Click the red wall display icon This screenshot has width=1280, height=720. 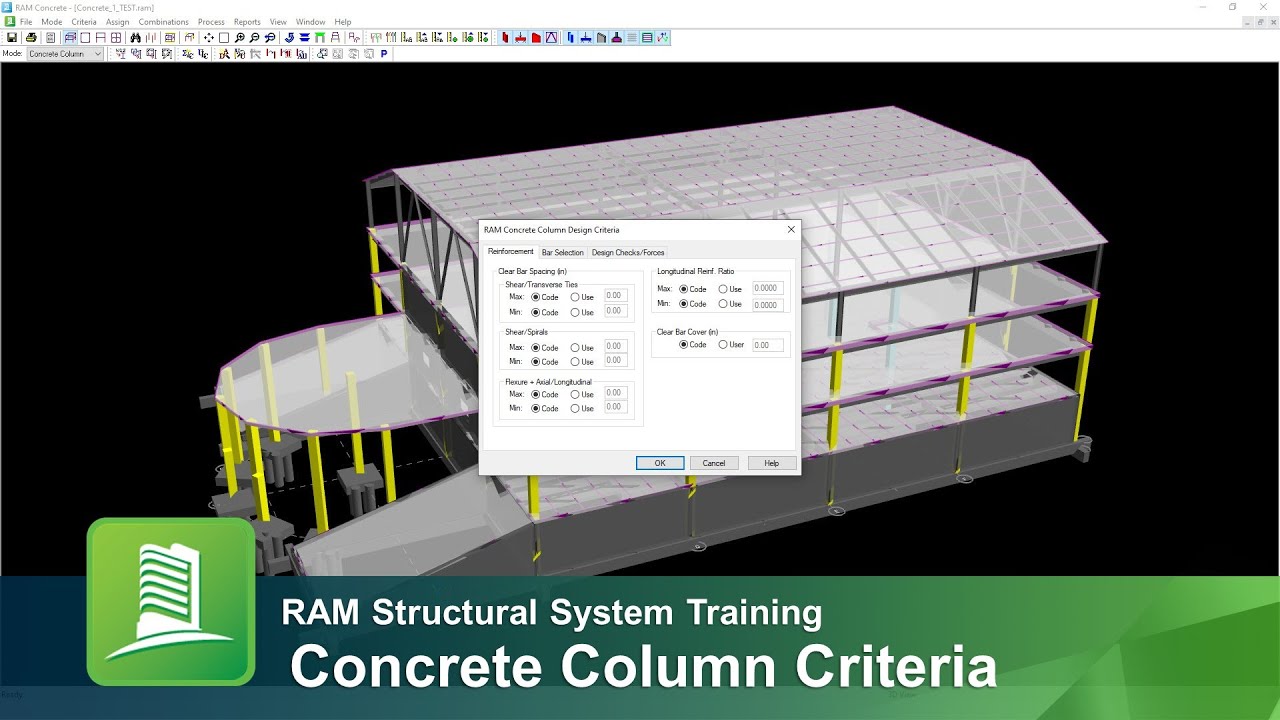click(536, 38)
